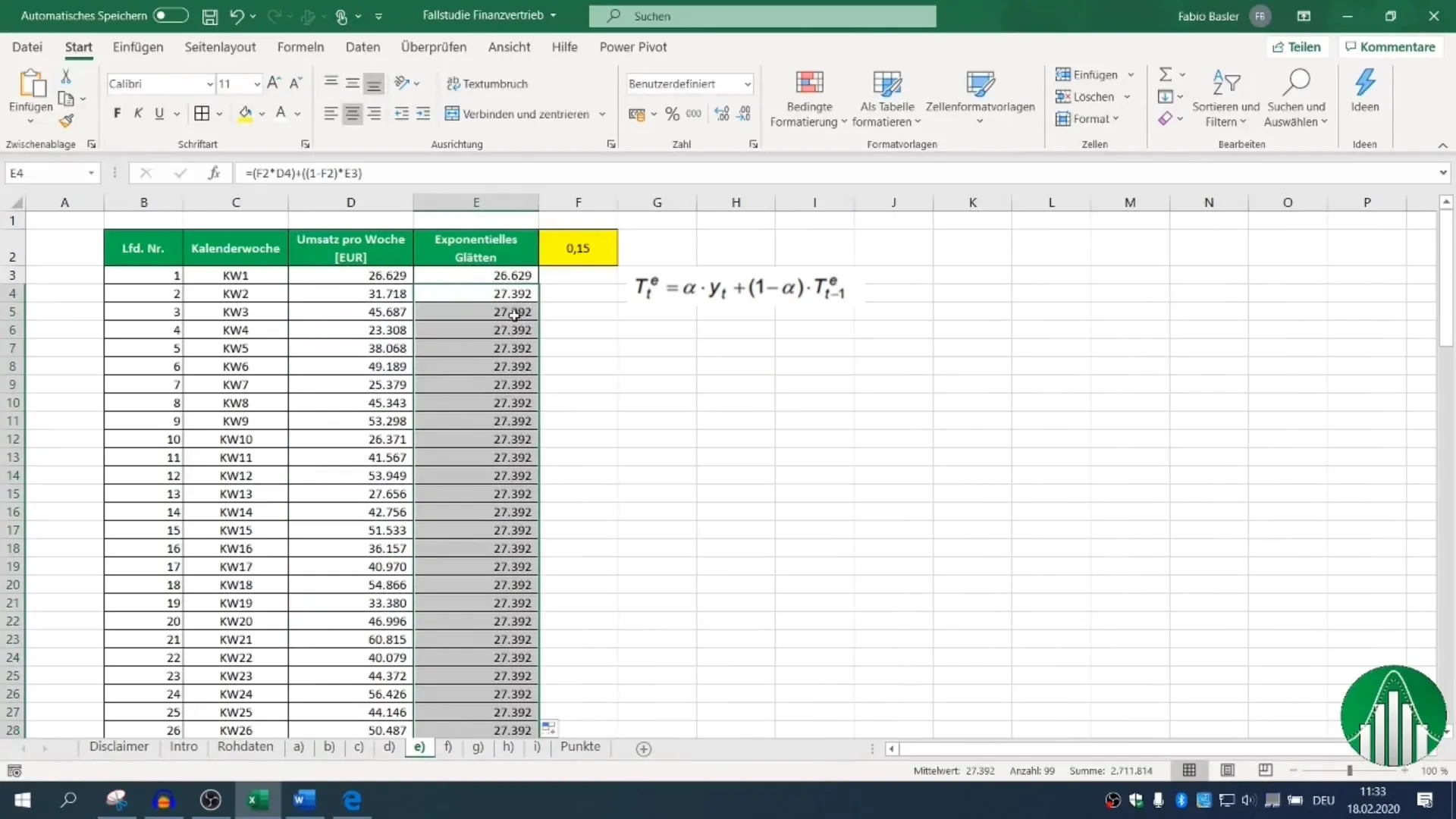Click Löschen cells button
Viewport: 1456px width, 819px height.
(x=1085, y=96)
